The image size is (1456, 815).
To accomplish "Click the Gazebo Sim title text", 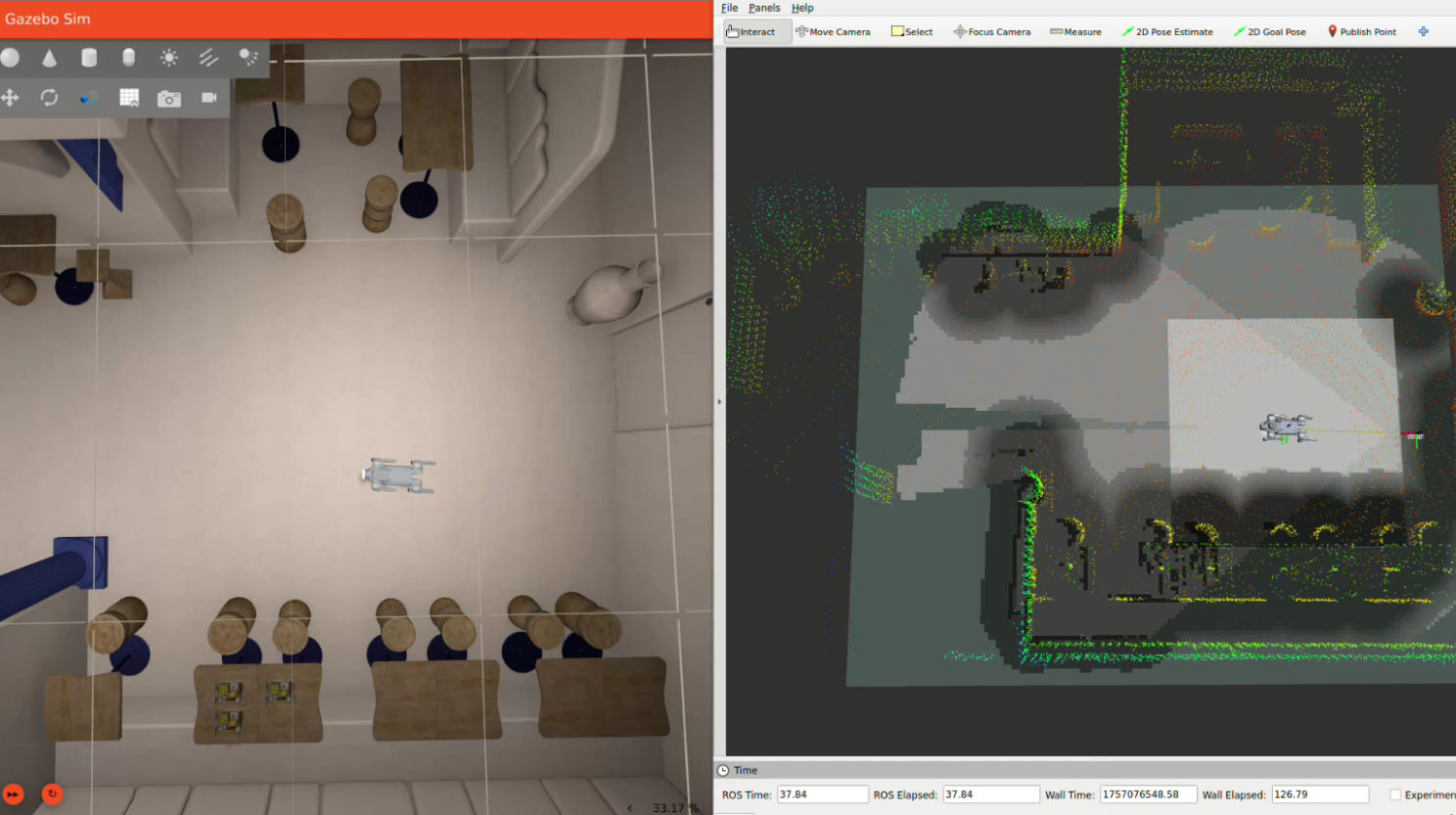I will (x=48, y=19).
